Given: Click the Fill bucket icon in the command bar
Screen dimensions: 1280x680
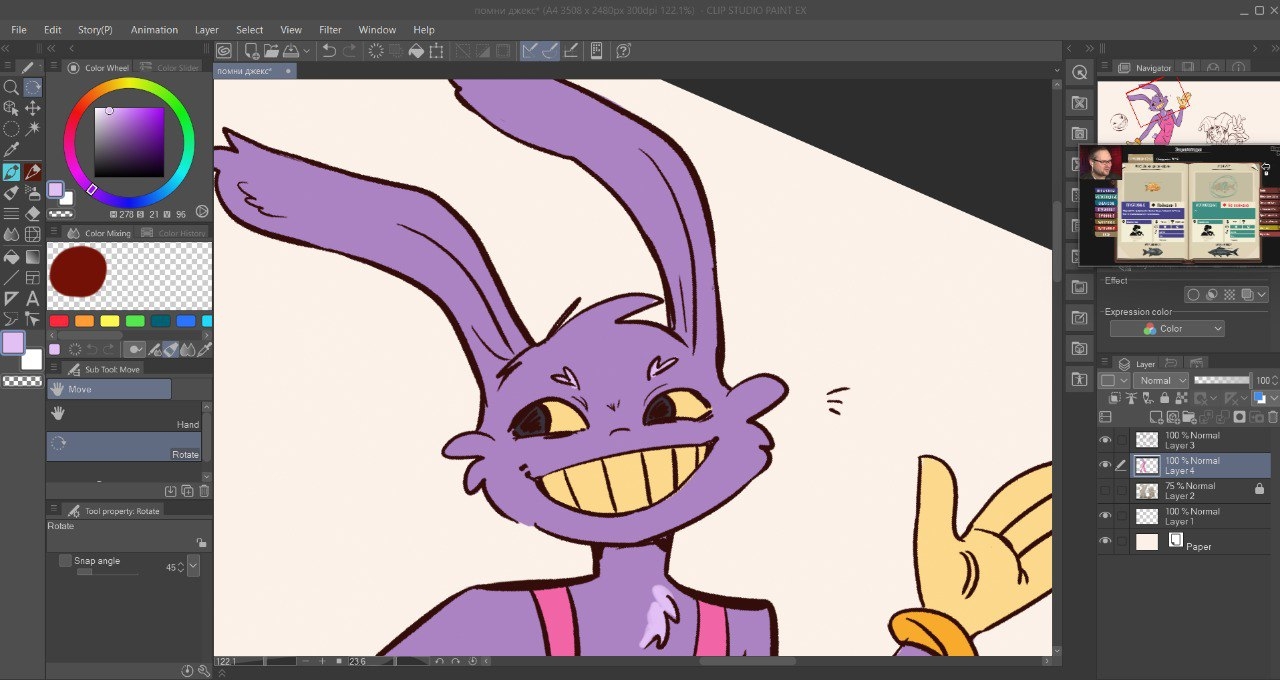Looking at the screenshot, I should click(415, 51).
